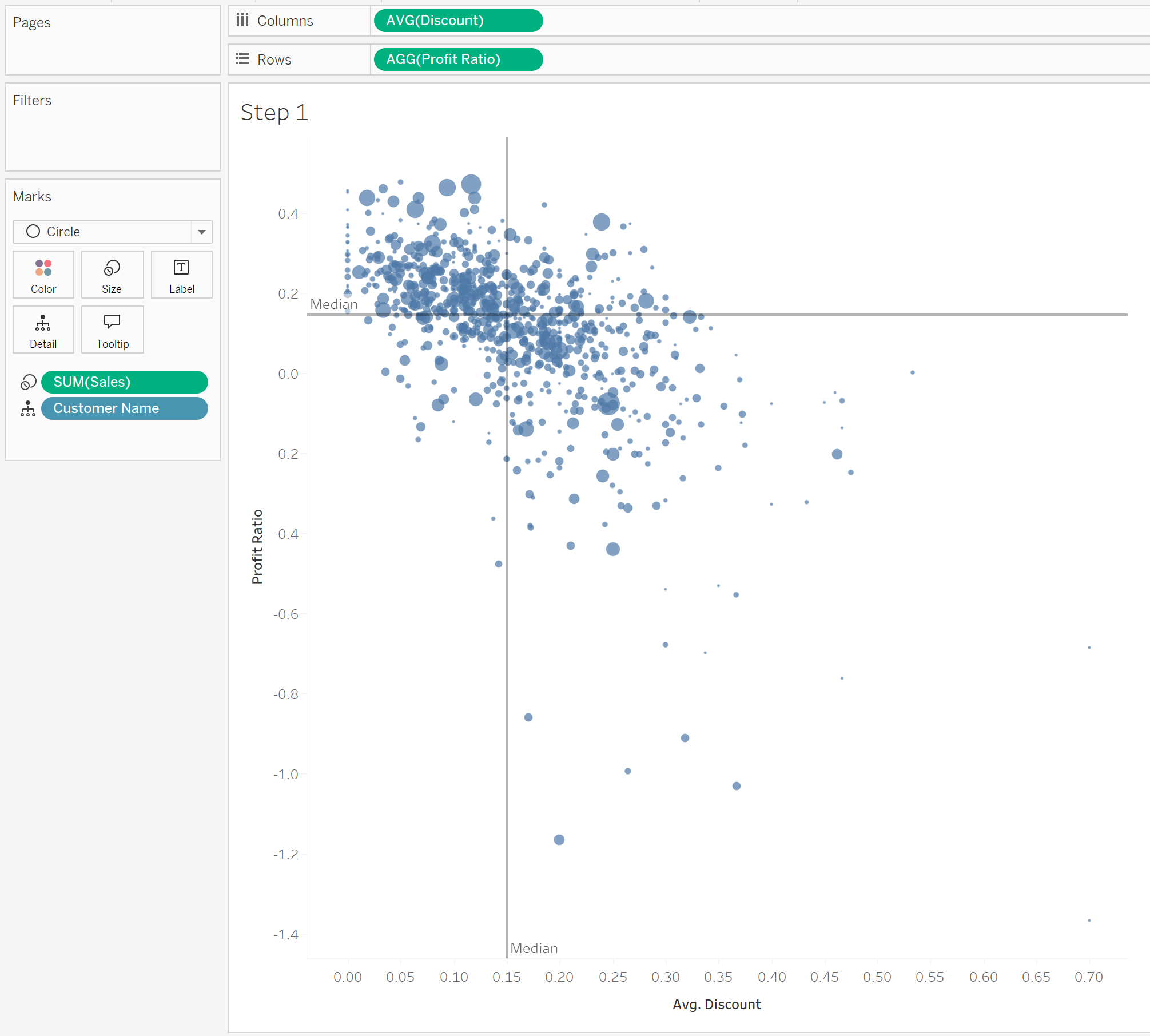Click the vertical Median reference line label
The height and width of the screenshot is (1036, 1150).
click(x=534, y=948)
